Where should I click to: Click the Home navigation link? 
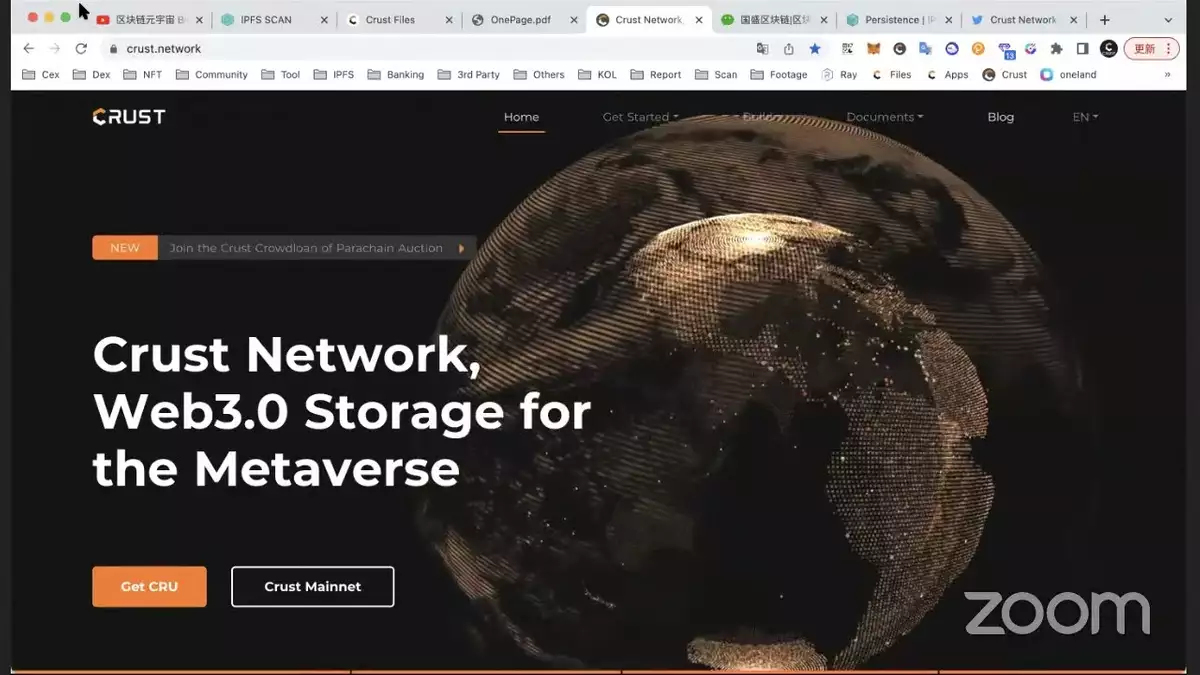coord(521,117)
